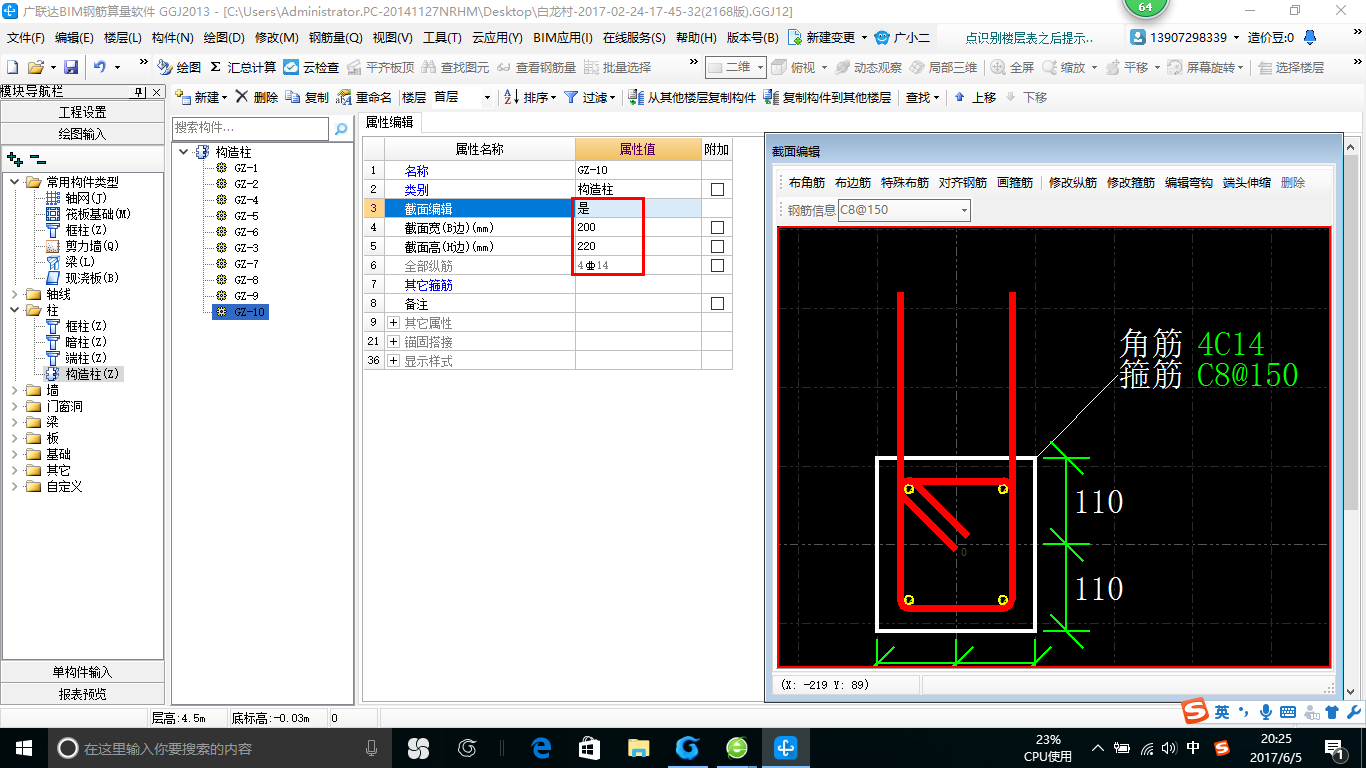This screenshot has width=1366, height=768.
Task: Open the 首层 floor dropdown
Action: (x=487, y=98)
